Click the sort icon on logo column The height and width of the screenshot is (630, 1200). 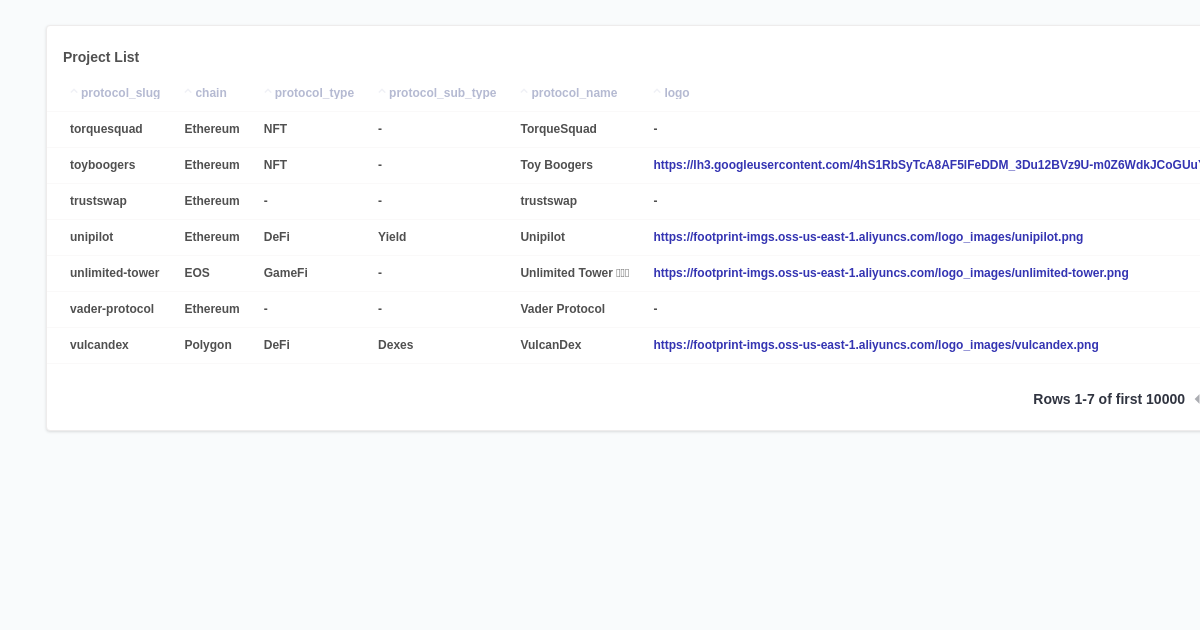coord(655,92)
